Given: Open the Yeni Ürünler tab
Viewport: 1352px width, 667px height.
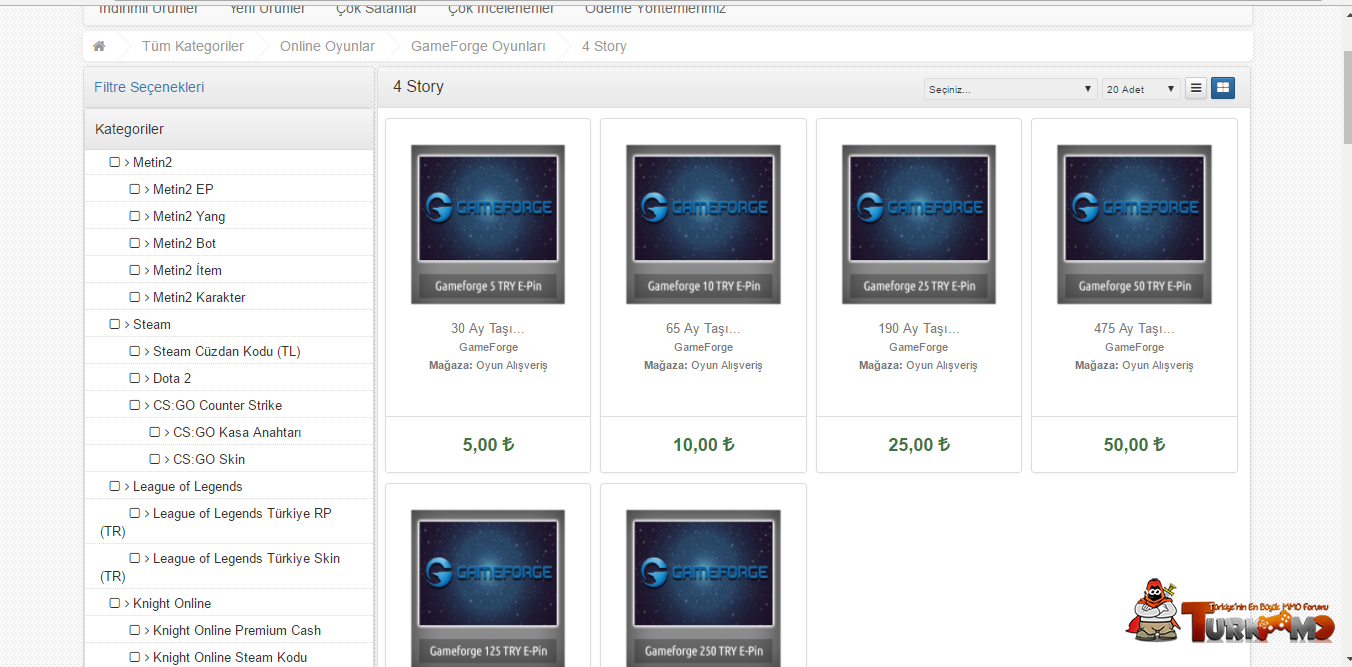Looking at the screenshot, I should [x=267, y=9].
